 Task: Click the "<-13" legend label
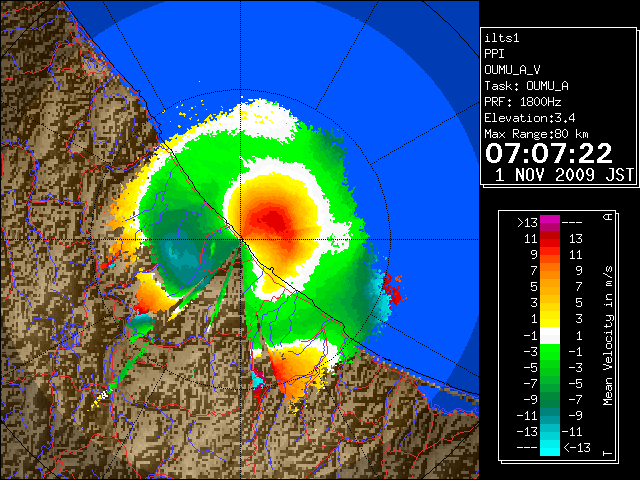pos(577,447)
